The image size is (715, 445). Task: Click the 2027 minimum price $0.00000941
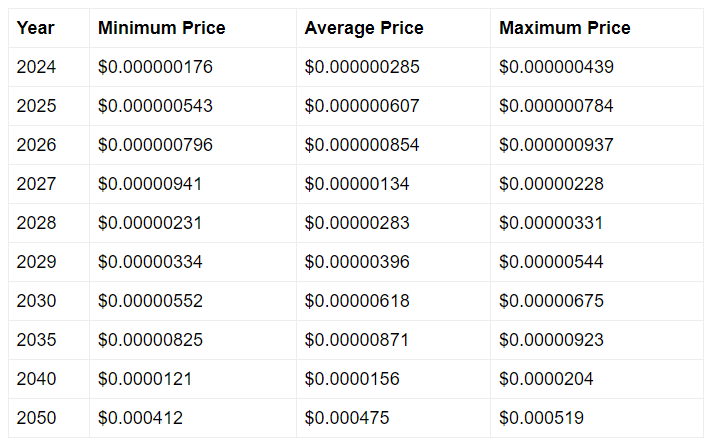click(x=150, y=184)
